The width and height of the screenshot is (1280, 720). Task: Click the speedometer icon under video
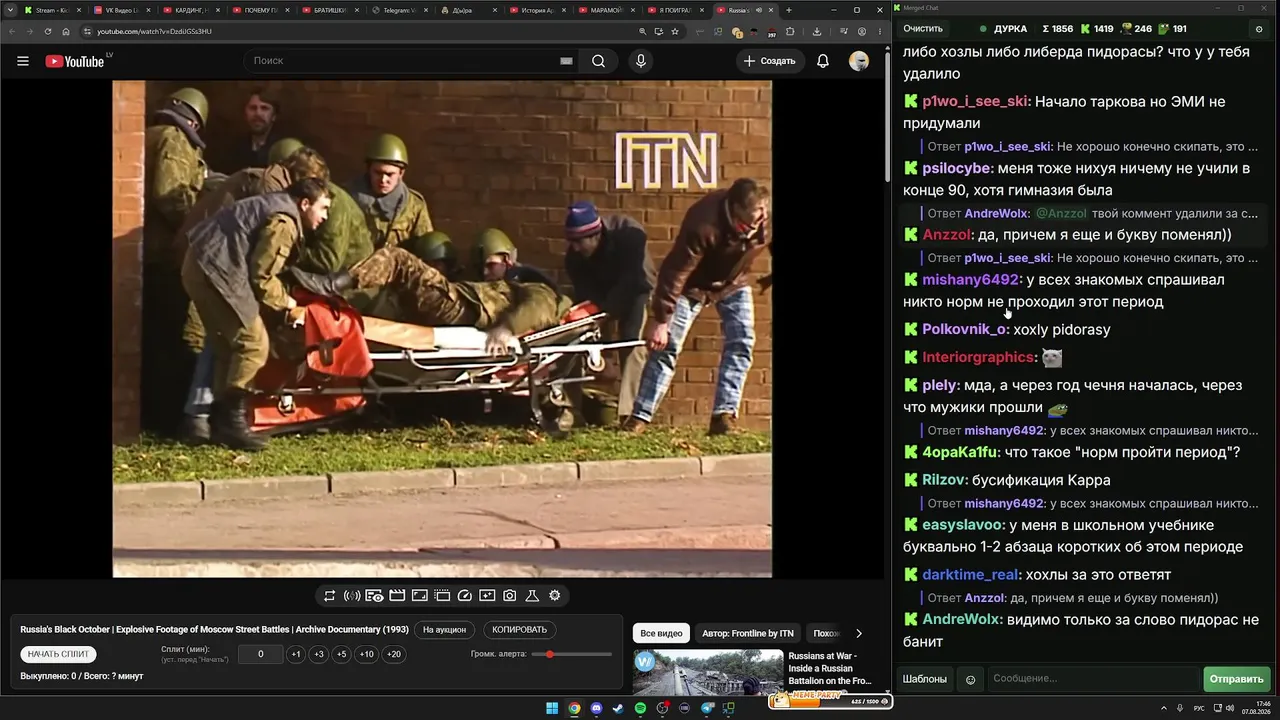click(464, 595)
